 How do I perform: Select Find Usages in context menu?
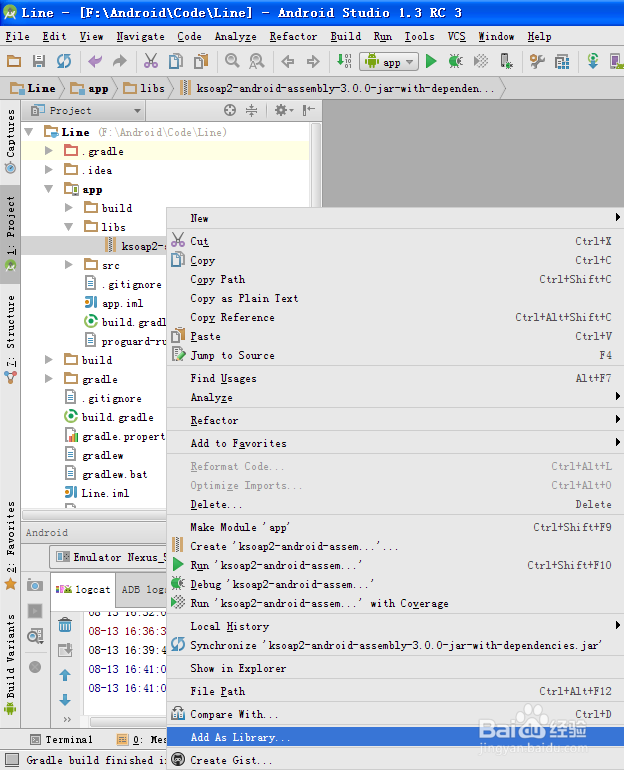click(395, 378)
